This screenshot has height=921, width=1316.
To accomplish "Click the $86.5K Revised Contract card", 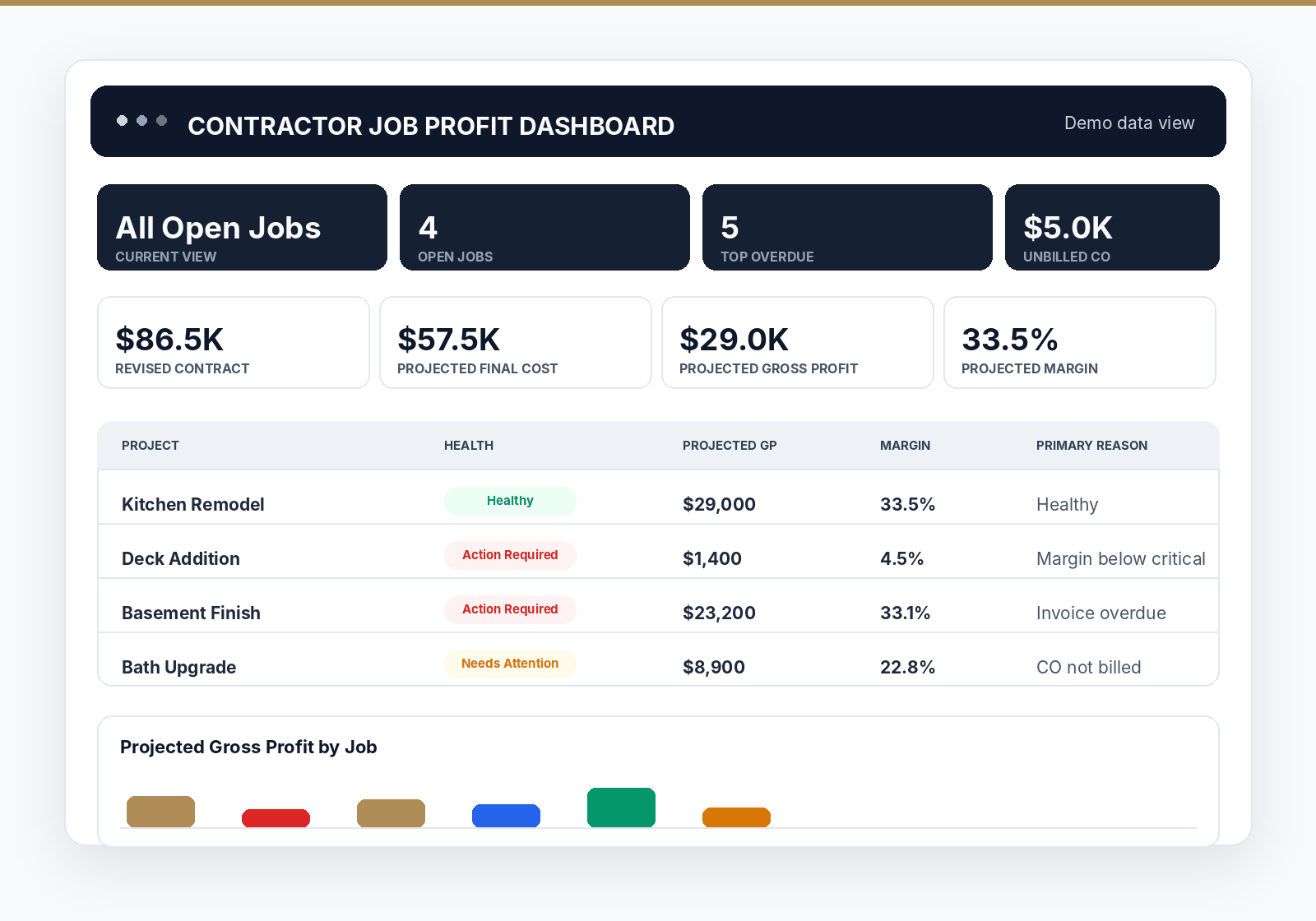I will (234, 342).
